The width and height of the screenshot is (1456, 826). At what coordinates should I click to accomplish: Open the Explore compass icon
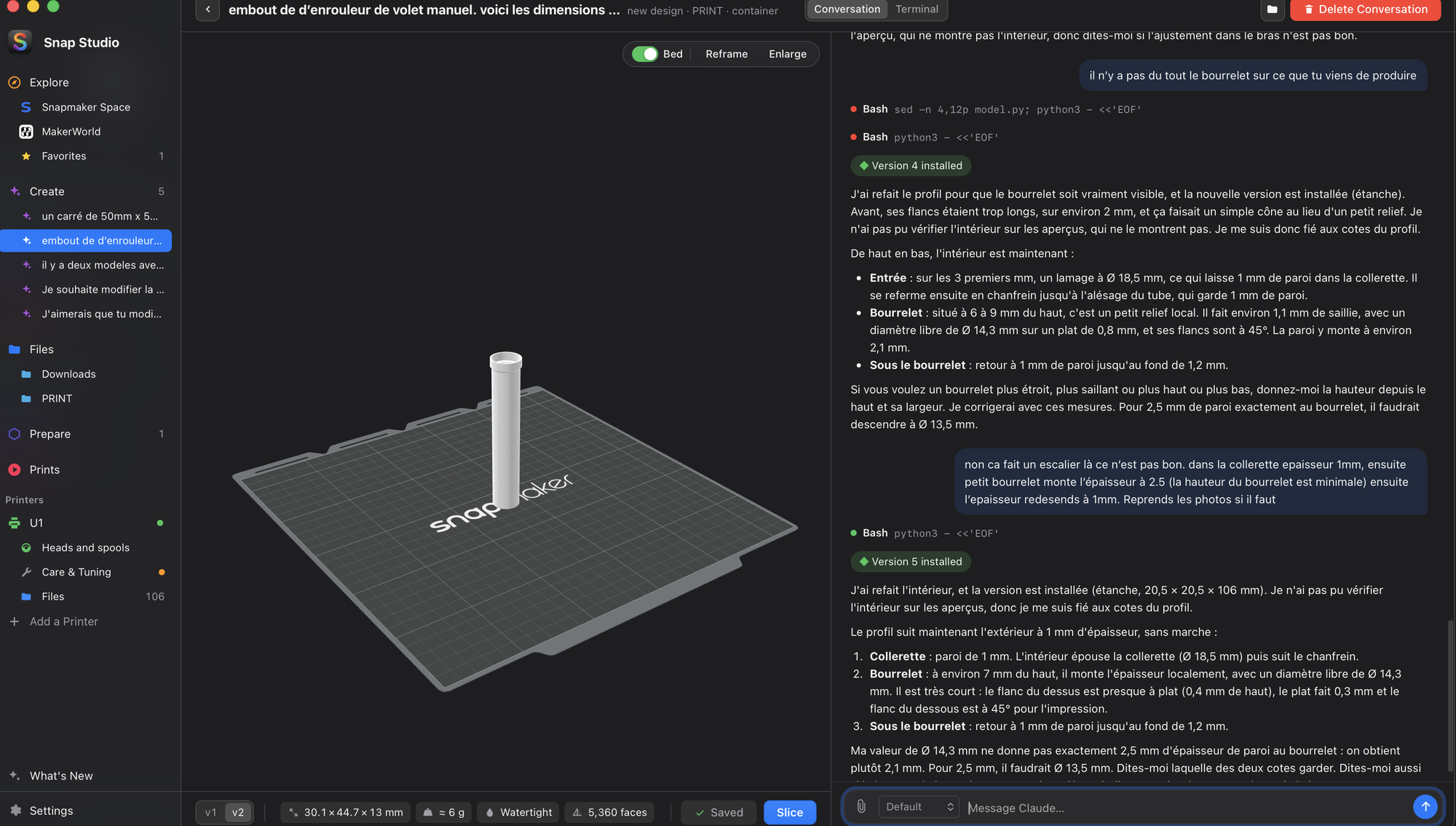pos(15,82)
